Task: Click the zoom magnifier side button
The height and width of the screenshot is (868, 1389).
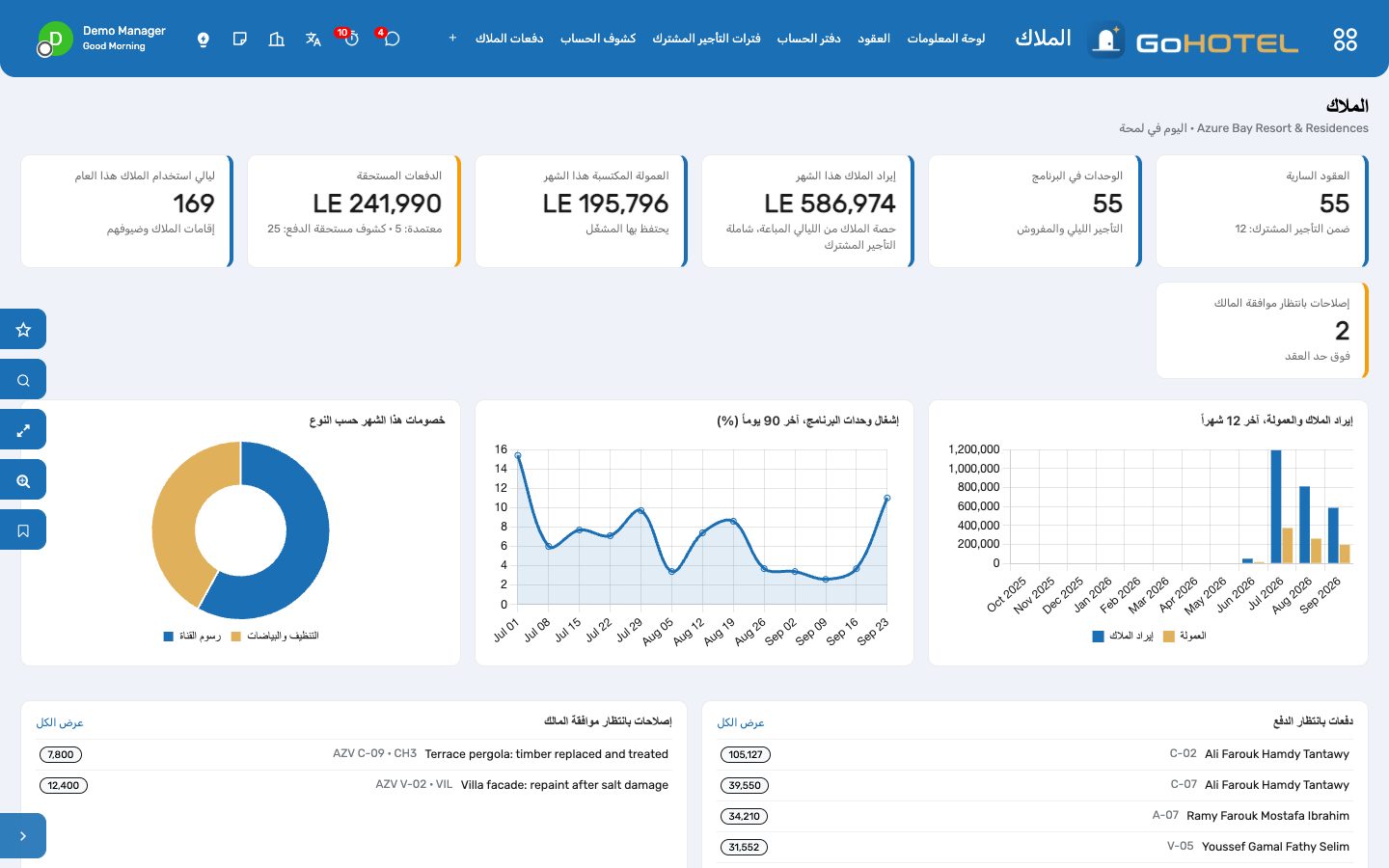Action: (x=23, y=479)
